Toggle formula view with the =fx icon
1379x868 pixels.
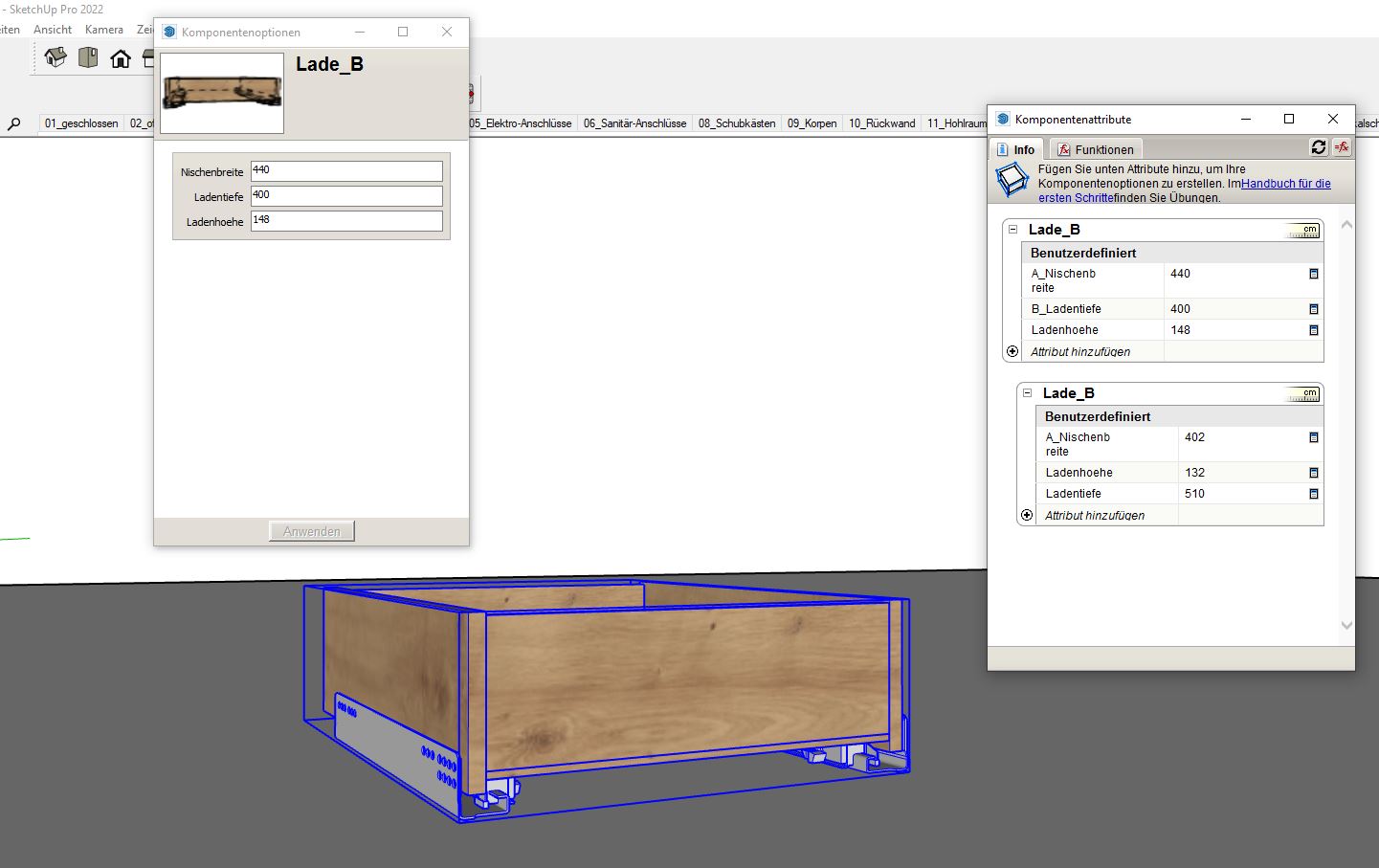click(x=1342, y=147)
